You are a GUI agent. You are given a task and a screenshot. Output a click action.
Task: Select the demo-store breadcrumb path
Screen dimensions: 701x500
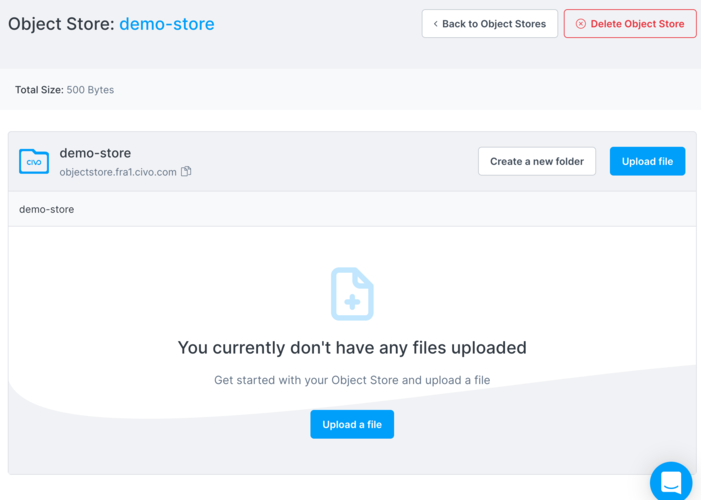tap(46, 209)
